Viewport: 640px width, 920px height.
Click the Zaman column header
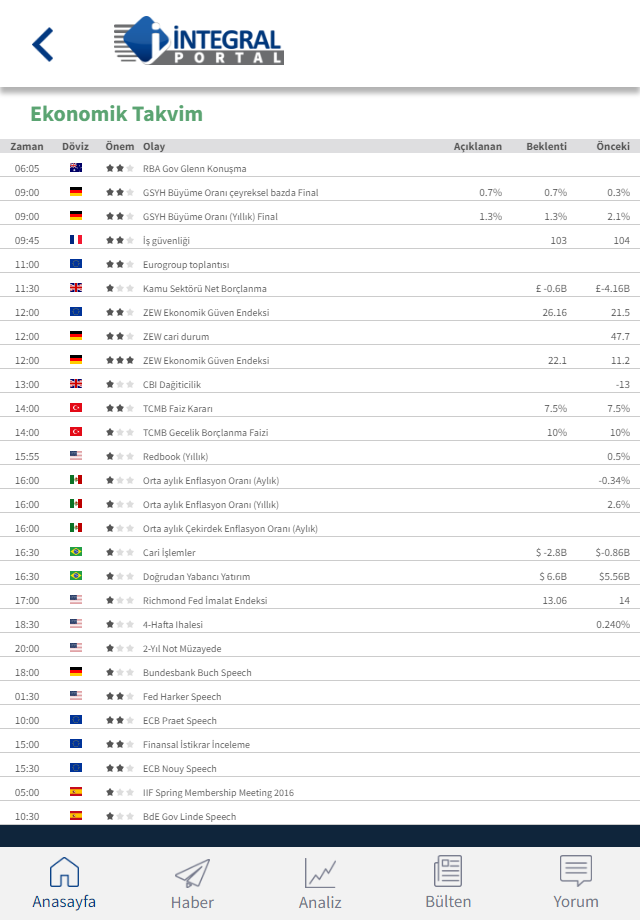click(x=27, y=146)
